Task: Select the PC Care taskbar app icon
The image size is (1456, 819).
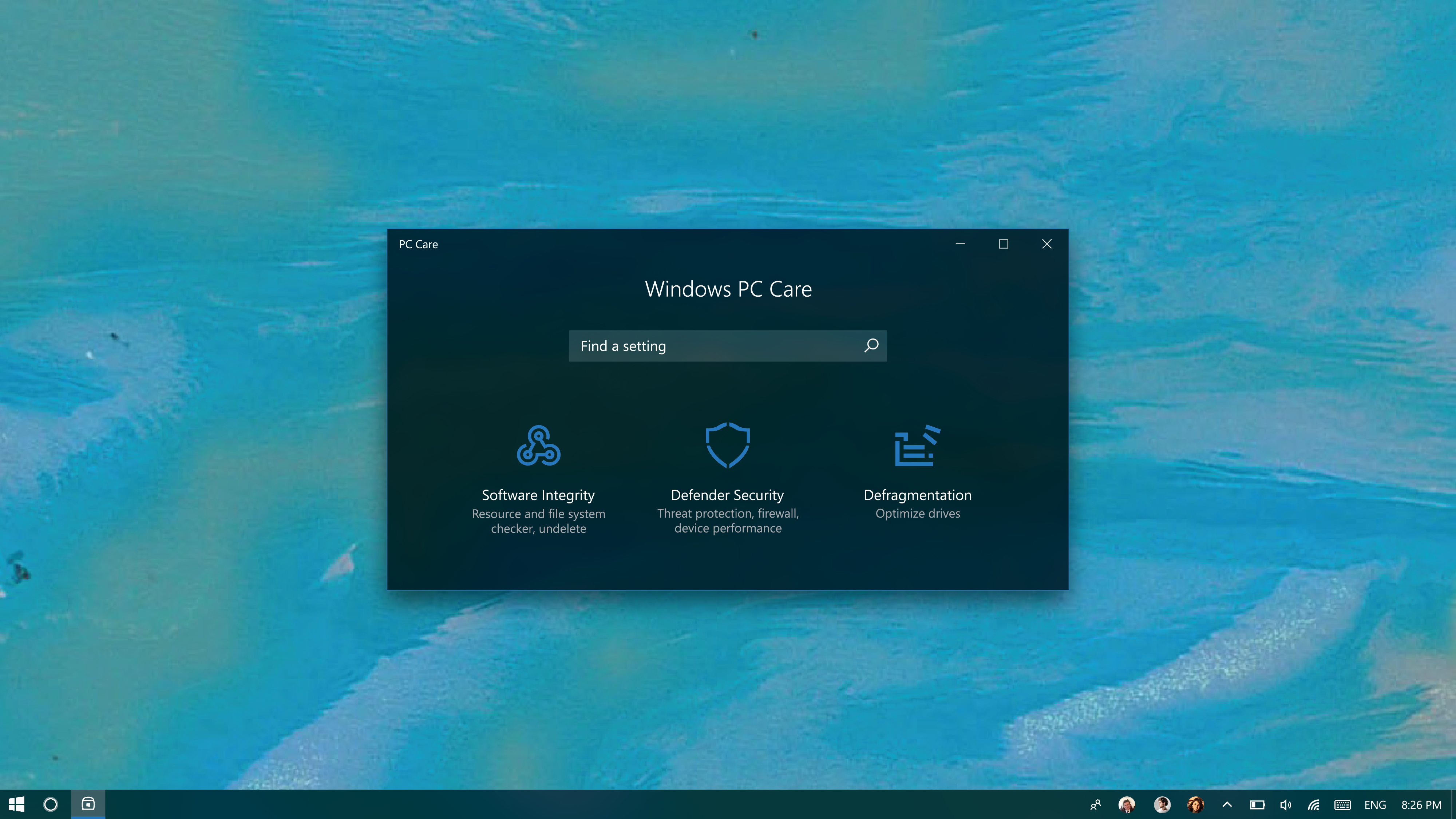Action: [88, 804]
